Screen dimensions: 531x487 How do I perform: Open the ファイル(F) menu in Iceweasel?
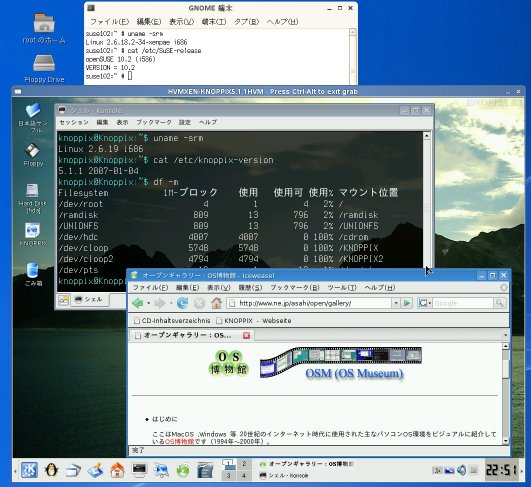click(x=150, y=288)
